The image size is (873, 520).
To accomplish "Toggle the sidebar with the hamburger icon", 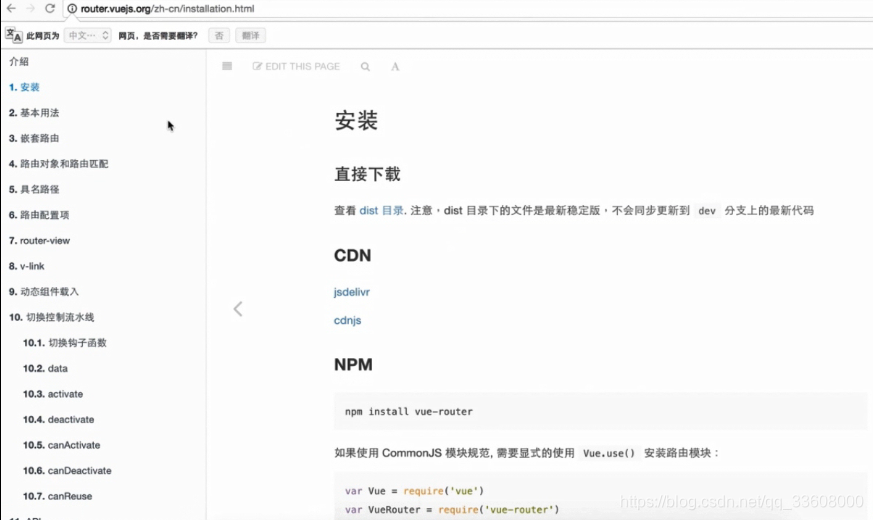I will (x=227, y=66).
